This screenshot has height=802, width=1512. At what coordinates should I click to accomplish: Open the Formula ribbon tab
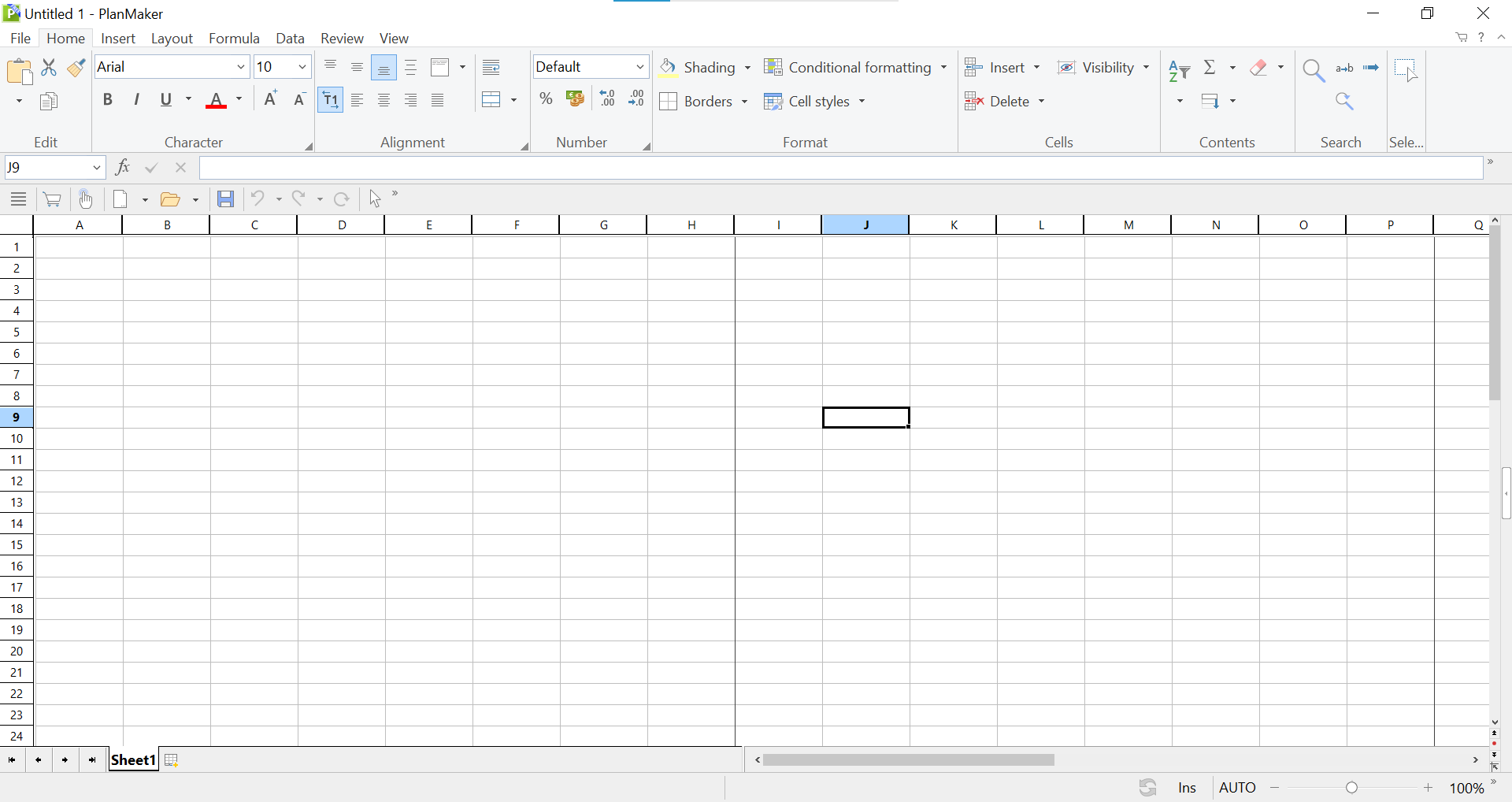[234, 39]
